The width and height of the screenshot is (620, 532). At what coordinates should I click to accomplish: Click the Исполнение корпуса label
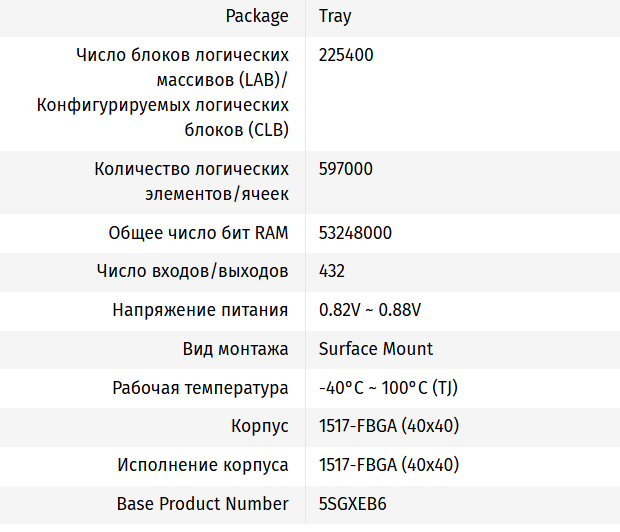coord(203,465)
